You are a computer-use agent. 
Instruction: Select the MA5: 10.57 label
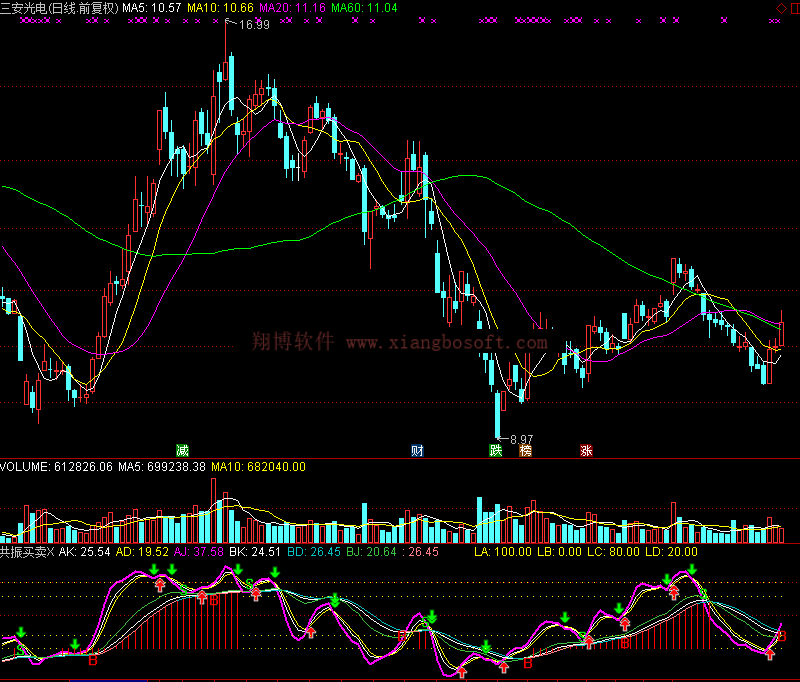point(152,8)
